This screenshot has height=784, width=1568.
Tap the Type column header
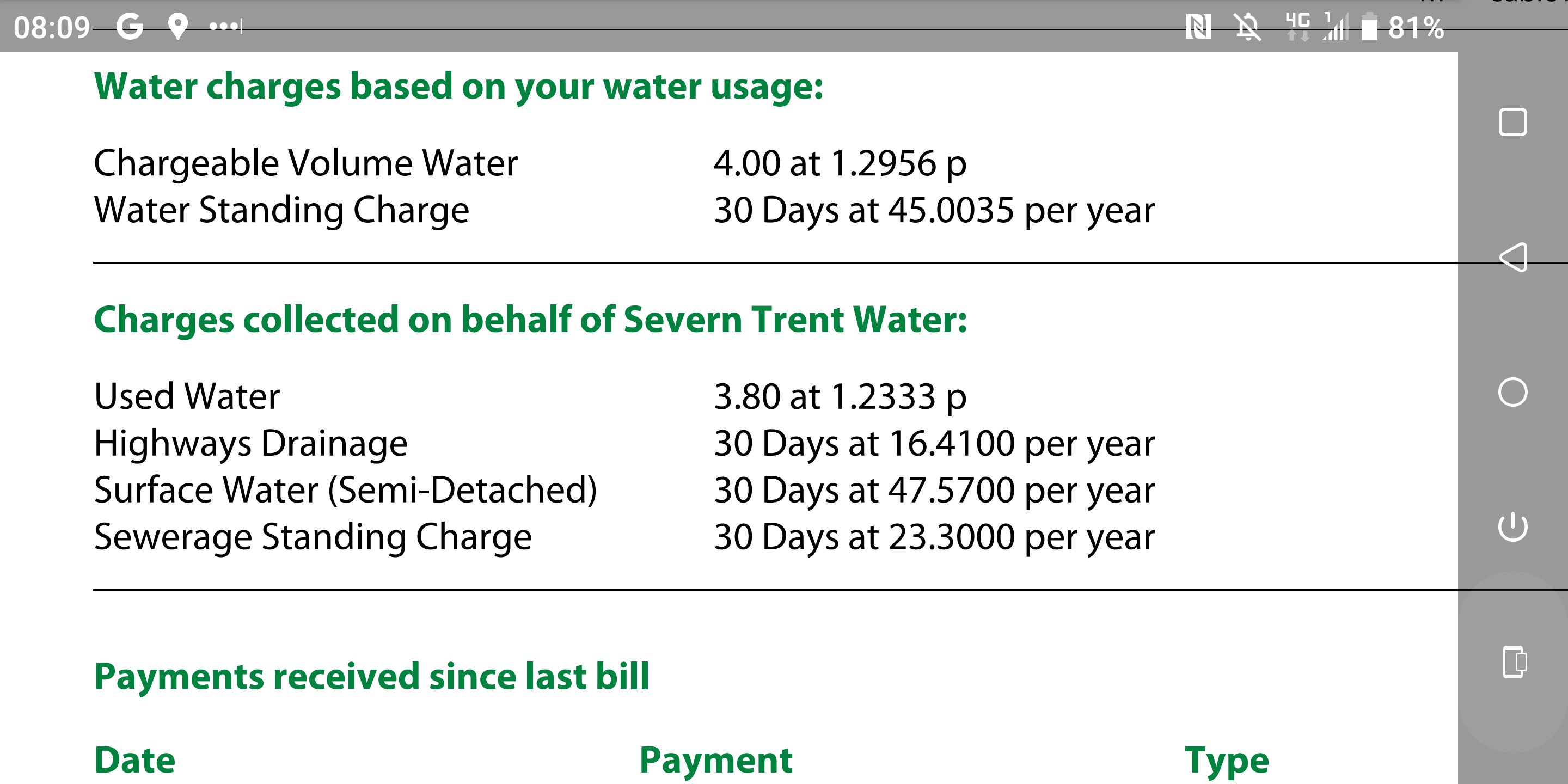click(x=1226, y=759)
